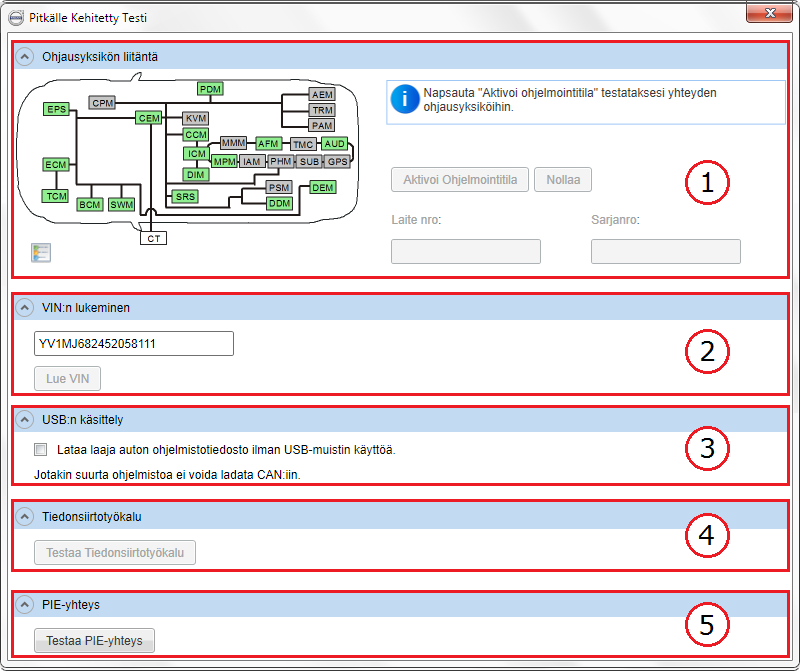Click the Laite nro input field

click(x=466, y=252)
